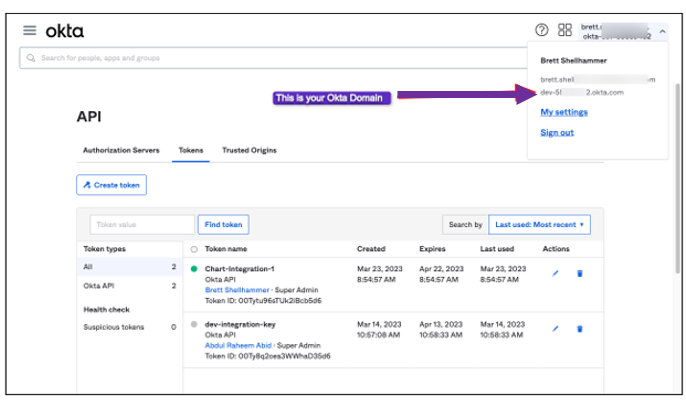Open the hamburger navigation menu

pyautogui.click(x=30, y=31)
